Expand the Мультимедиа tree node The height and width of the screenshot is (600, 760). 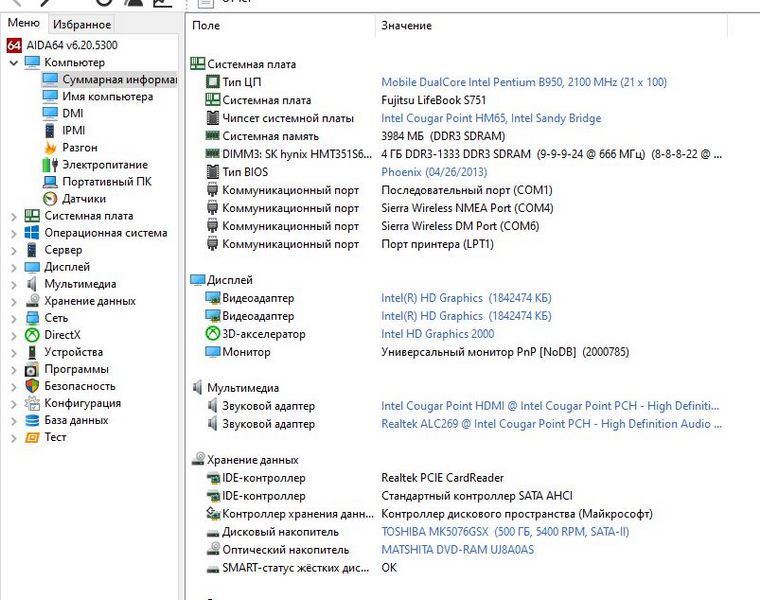point(13,284)
